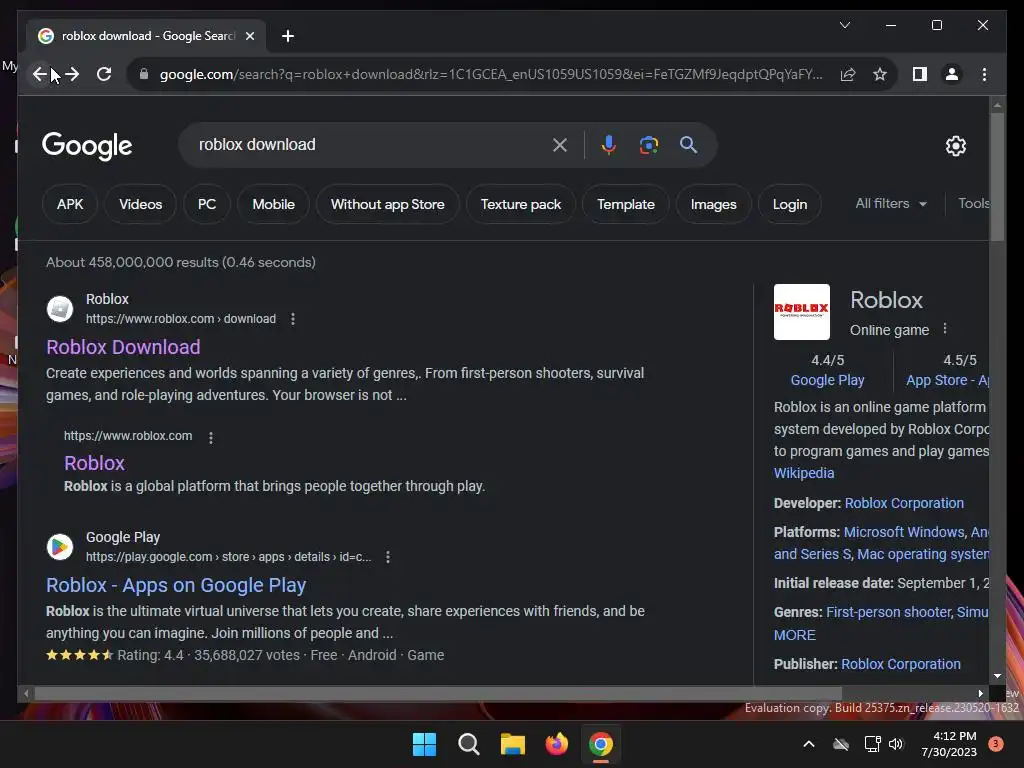Filter results by APK

[70, 204]
